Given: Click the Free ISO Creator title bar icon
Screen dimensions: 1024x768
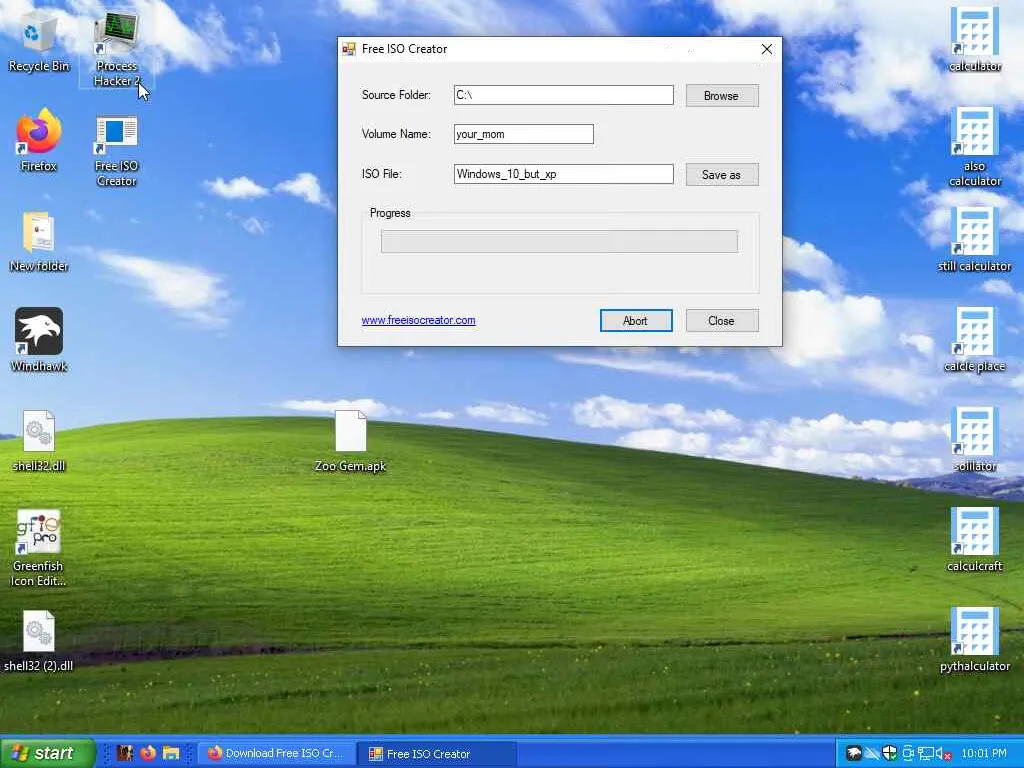Looking at the screenshot, I should 349,49.
